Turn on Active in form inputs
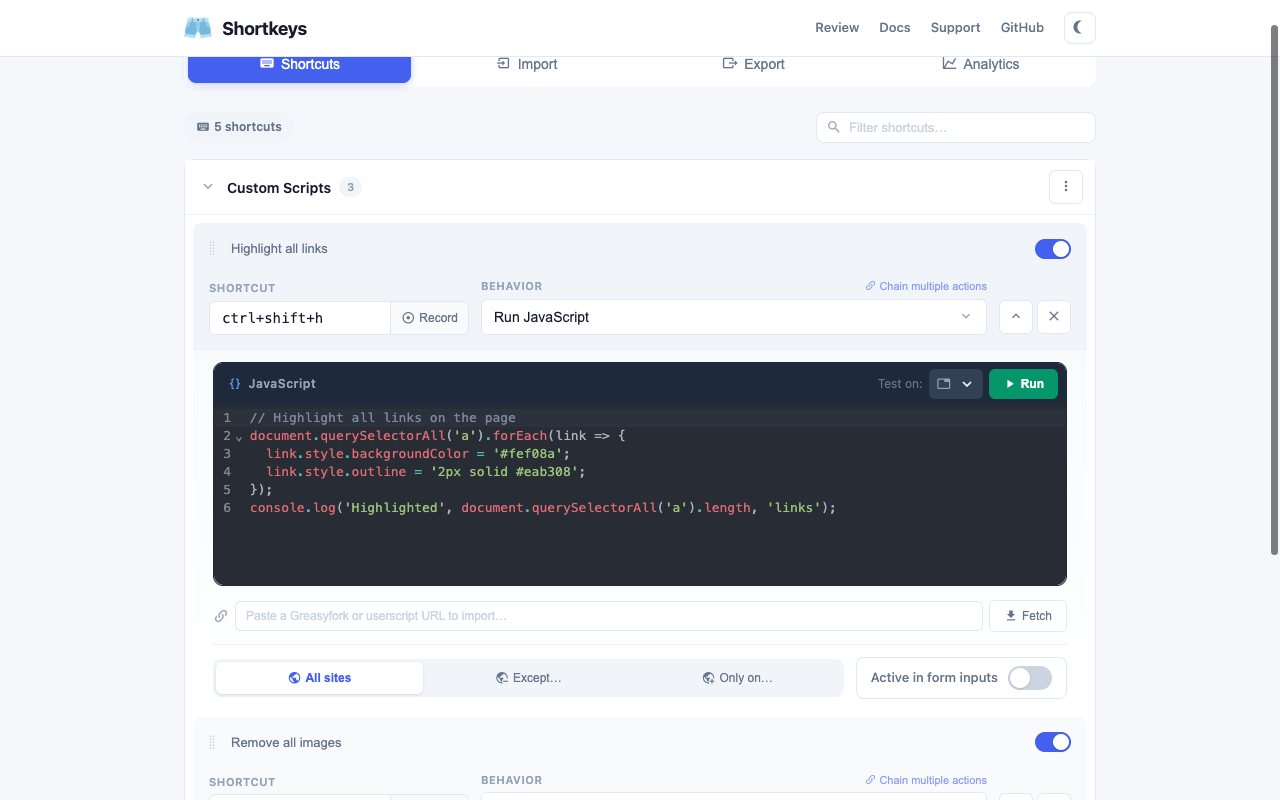This screenshot has width=1280, height=800. pyautogui.click(x=1030, y=678)
